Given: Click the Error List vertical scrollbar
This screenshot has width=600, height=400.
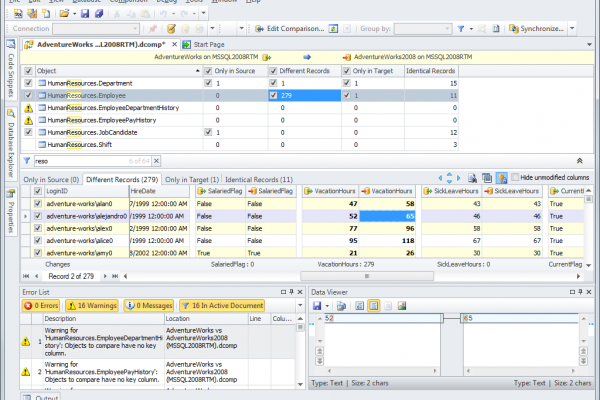Looking at the screenshot, I should click(300, 352).
